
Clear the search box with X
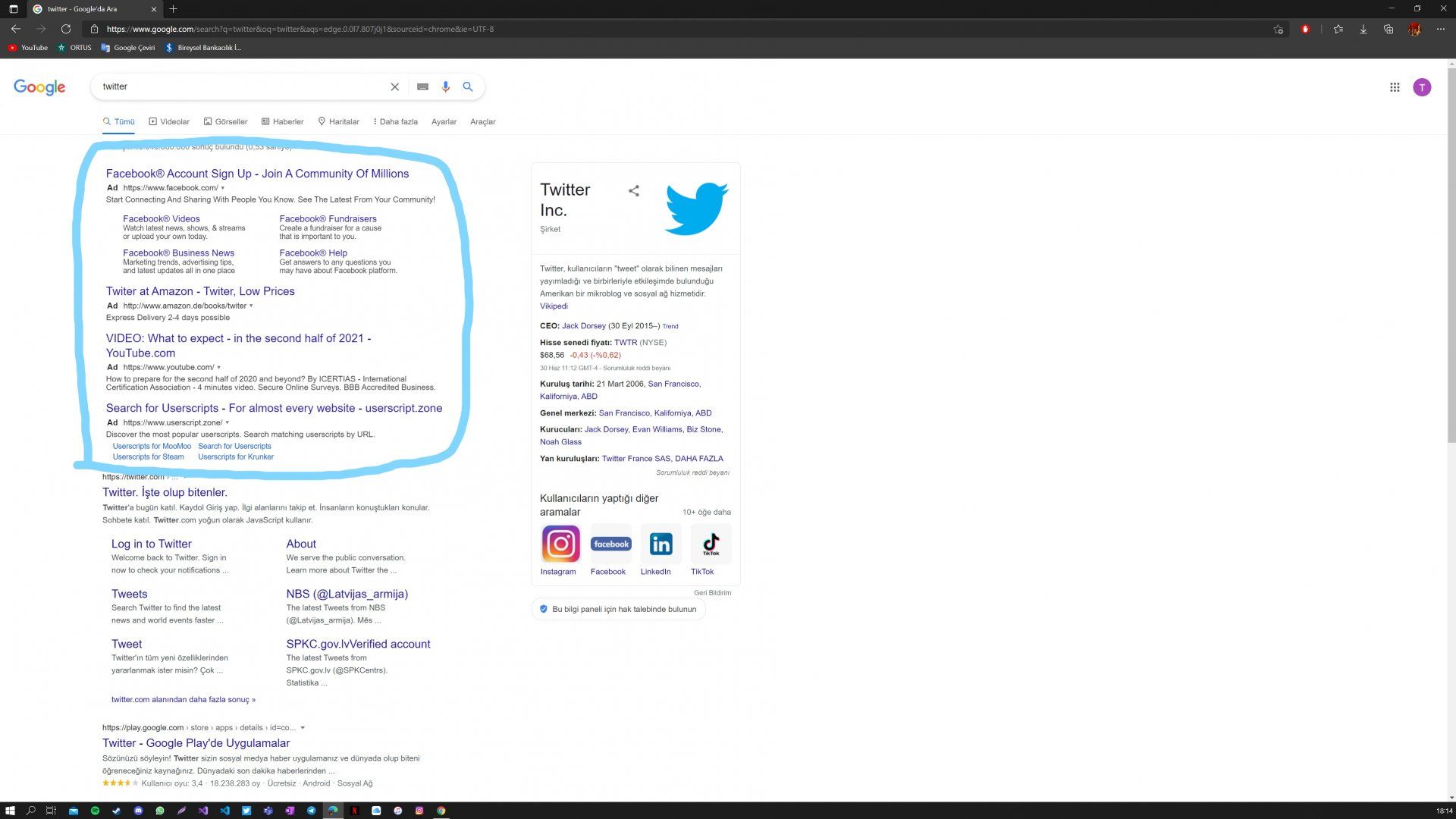[394, 86]
